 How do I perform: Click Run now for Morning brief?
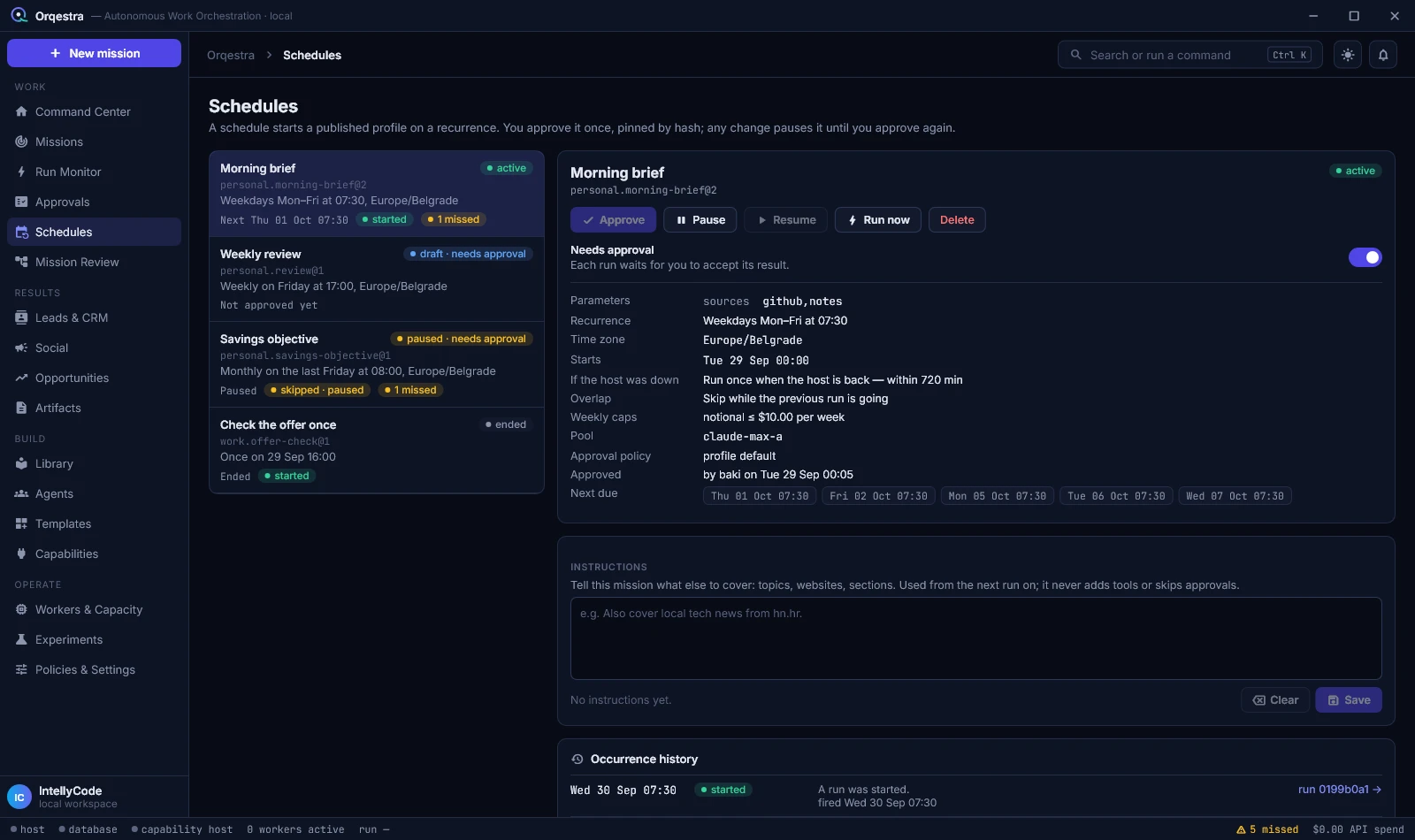878,220
